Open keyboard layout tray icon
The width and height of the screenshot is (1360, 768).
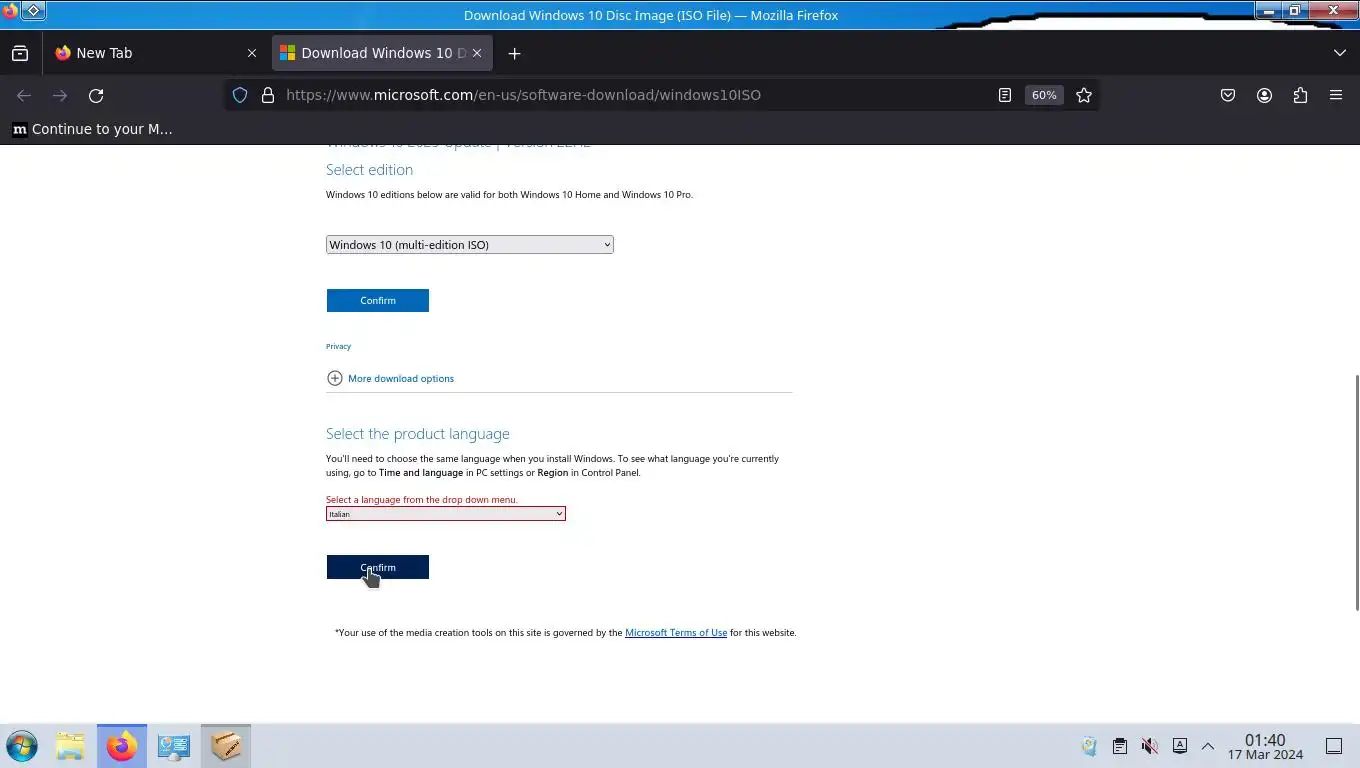click(1180, 746)
